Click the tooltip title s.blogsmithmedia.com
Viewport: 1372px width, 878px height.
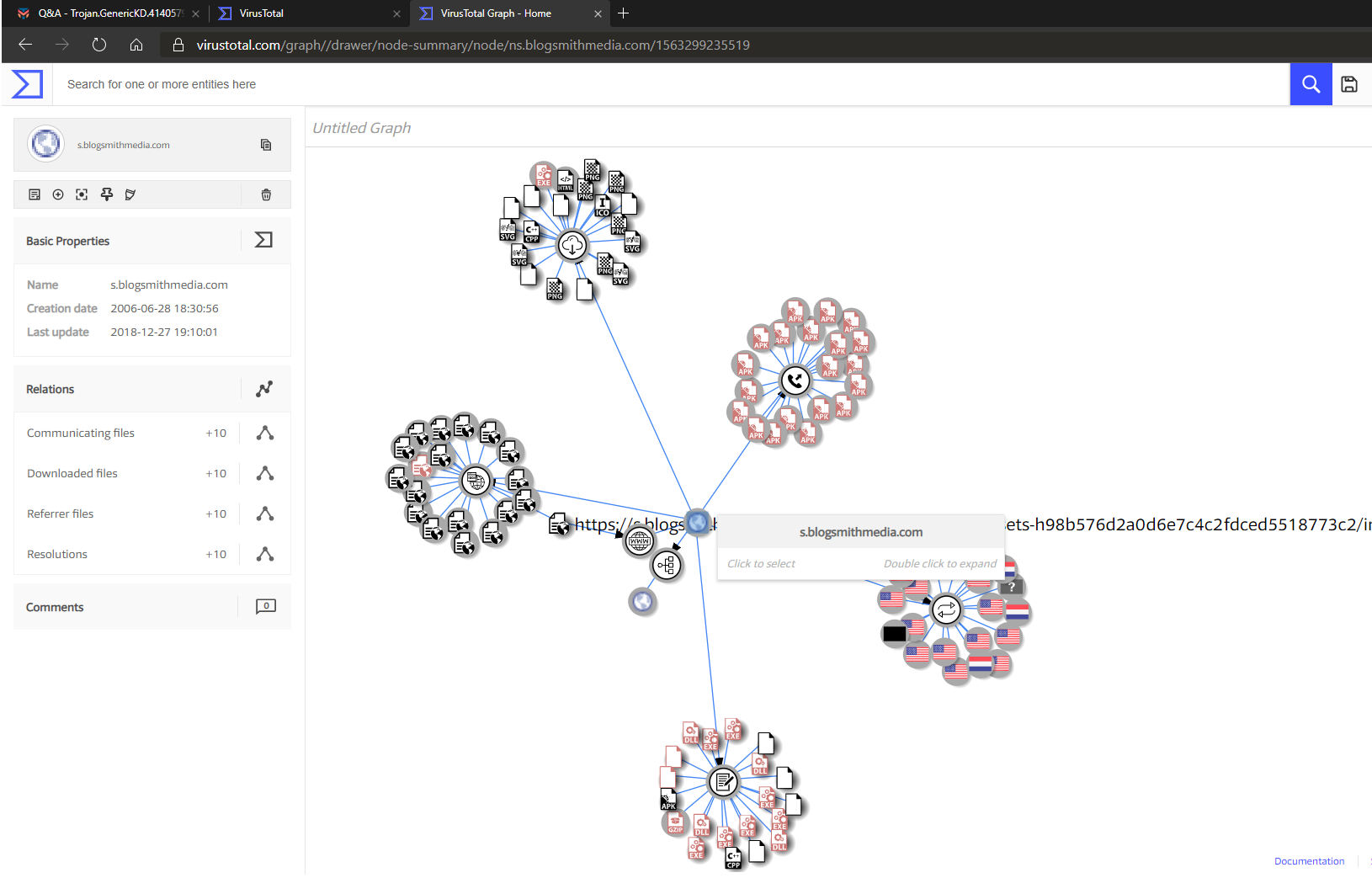(x=861, y=532)
